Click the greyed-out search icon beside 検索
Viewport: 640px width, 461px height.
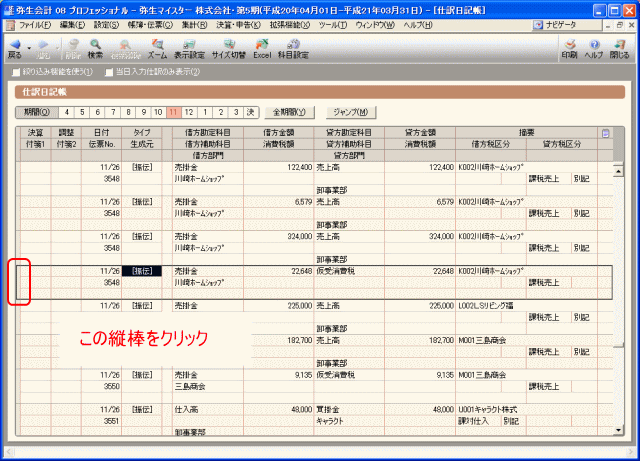pyautogui.click(x=125, y=44)
